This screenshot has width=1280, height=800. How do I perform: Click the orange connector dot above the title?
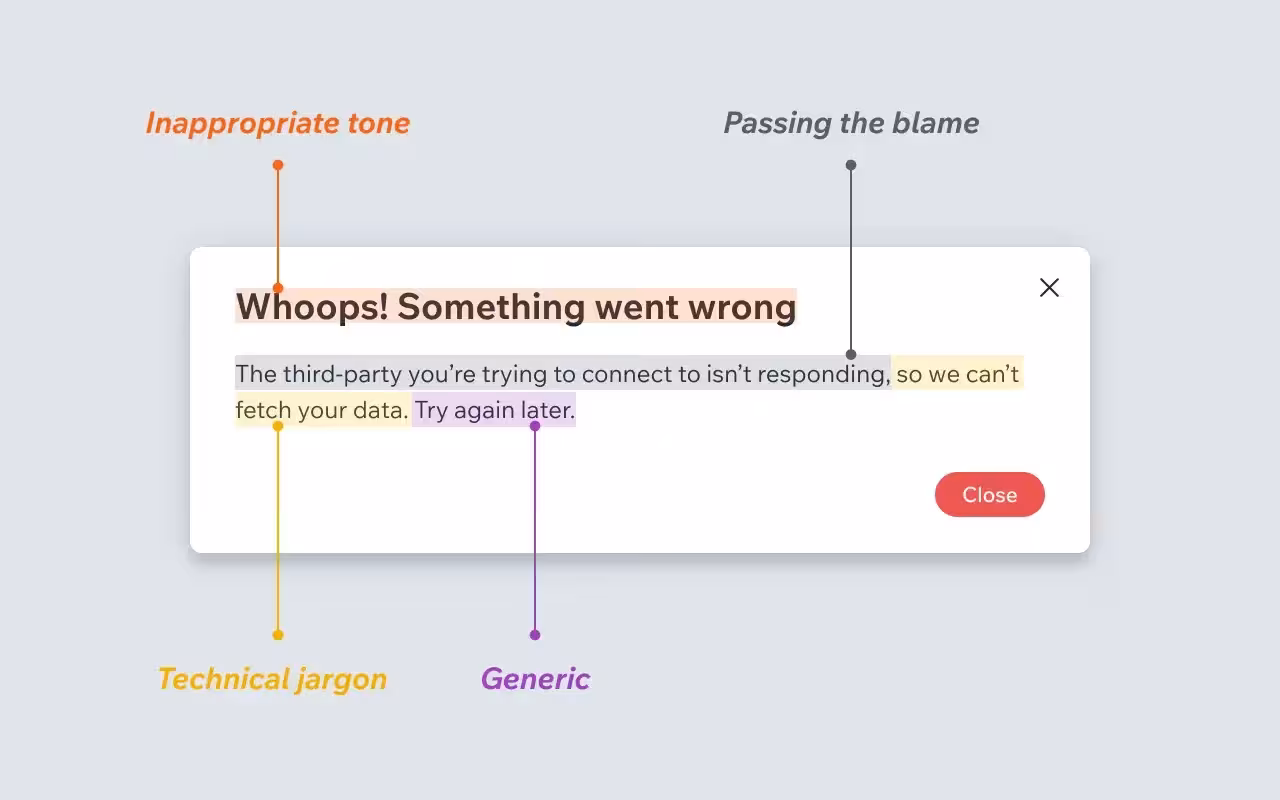pos(277,165)
